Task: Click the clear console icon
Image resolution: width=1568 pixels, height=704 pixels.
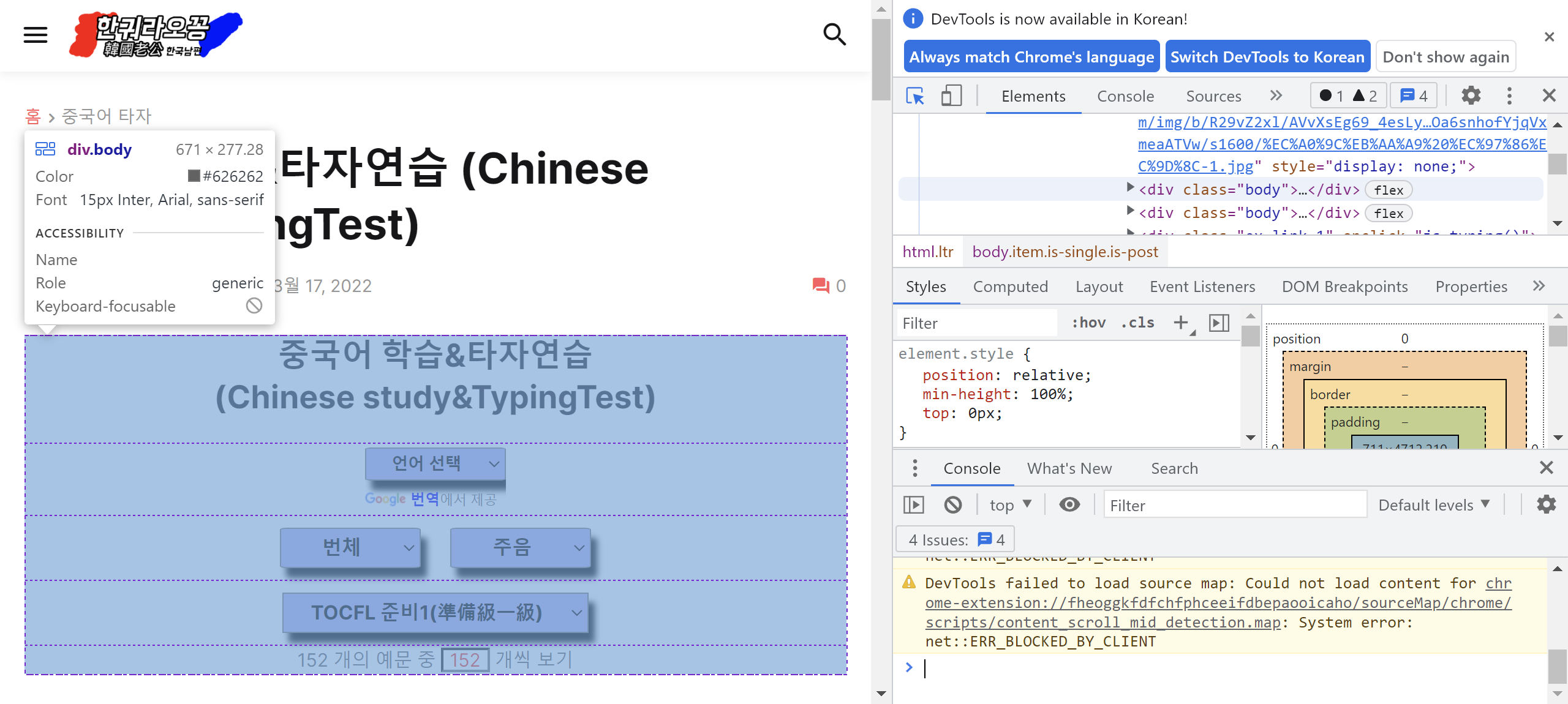Action: coord(952,504)
